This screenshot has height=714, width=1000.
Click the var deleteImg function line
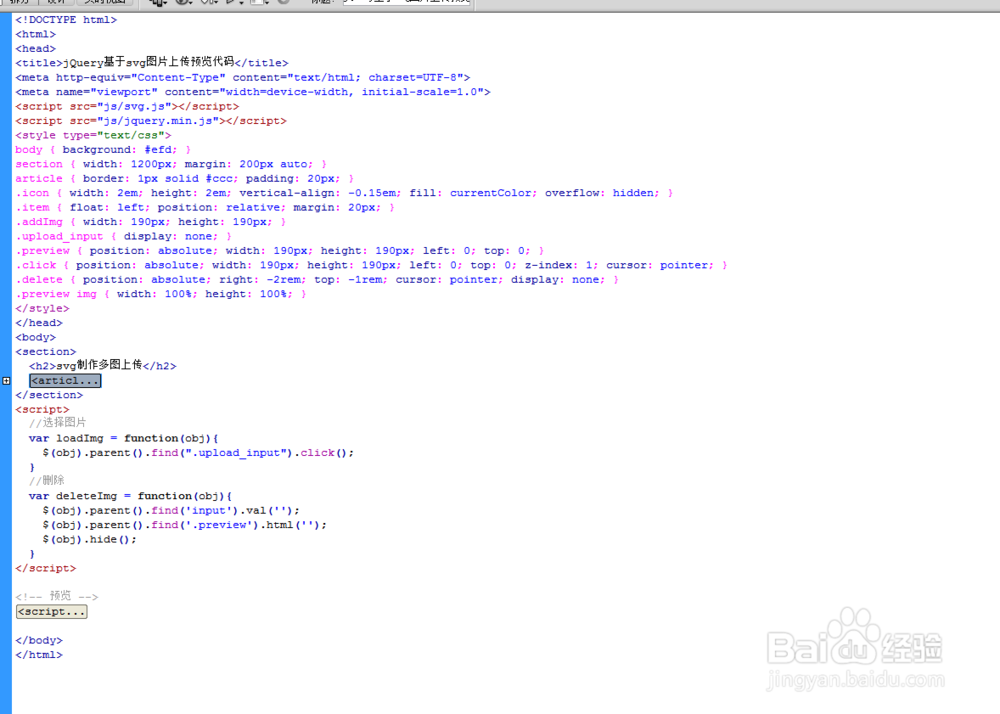[131, 496]
